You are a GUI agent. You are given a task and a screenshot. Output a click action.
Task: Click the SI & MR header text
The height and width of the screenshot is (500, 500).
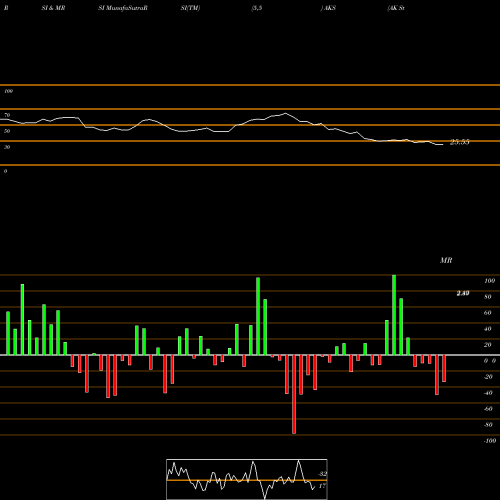(x=53, y=8)
